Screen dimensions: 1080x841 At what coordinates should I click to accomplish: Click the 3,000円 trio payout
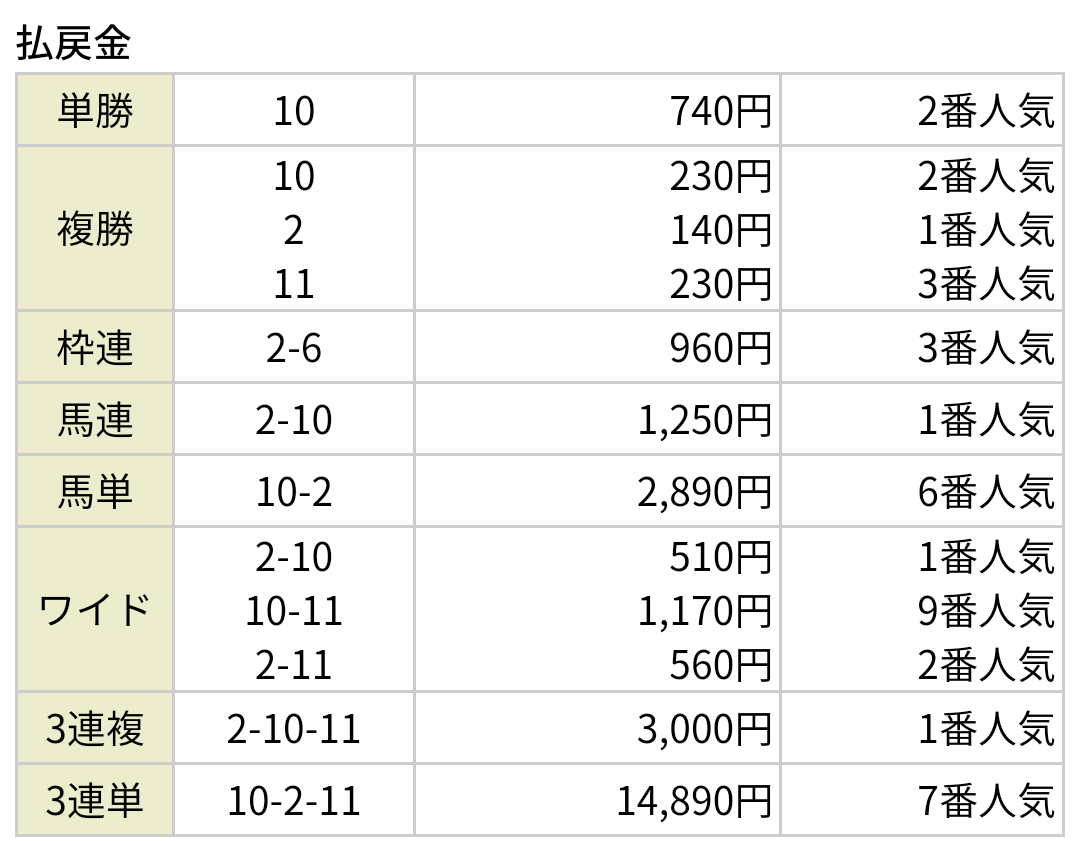[705, 729]
